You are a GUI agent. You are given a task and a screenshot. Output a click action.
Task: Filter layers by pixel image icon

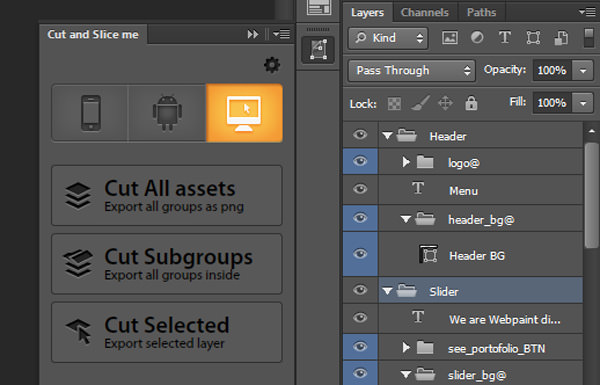(450, 38)
